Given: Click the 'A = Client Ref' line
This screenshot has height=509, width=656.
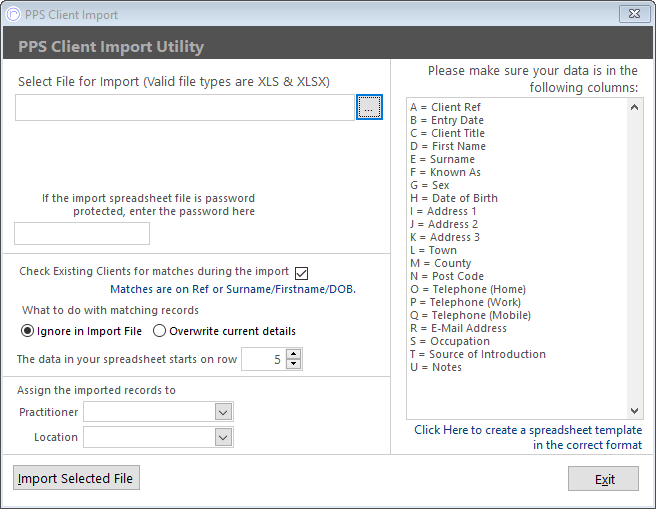Looking at the screenshot, I should pos(446,107).
